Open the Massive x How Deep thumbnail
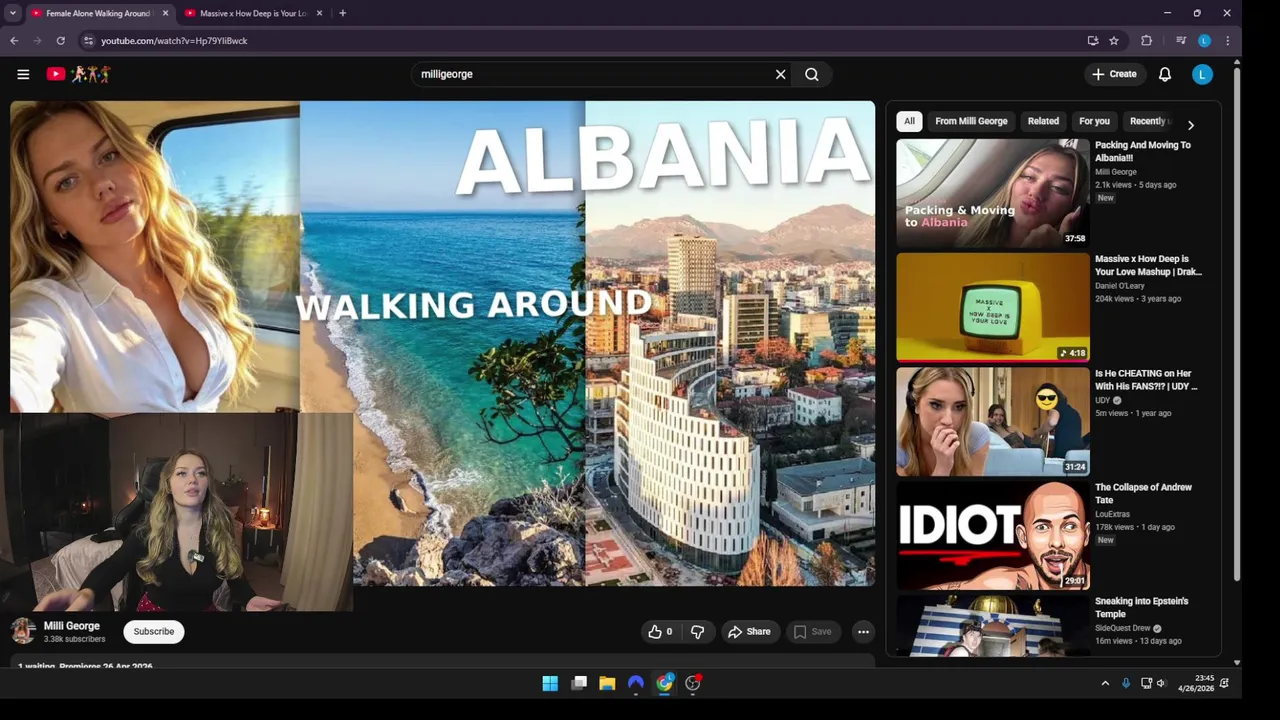1280x720 pixels. point(993,307)
